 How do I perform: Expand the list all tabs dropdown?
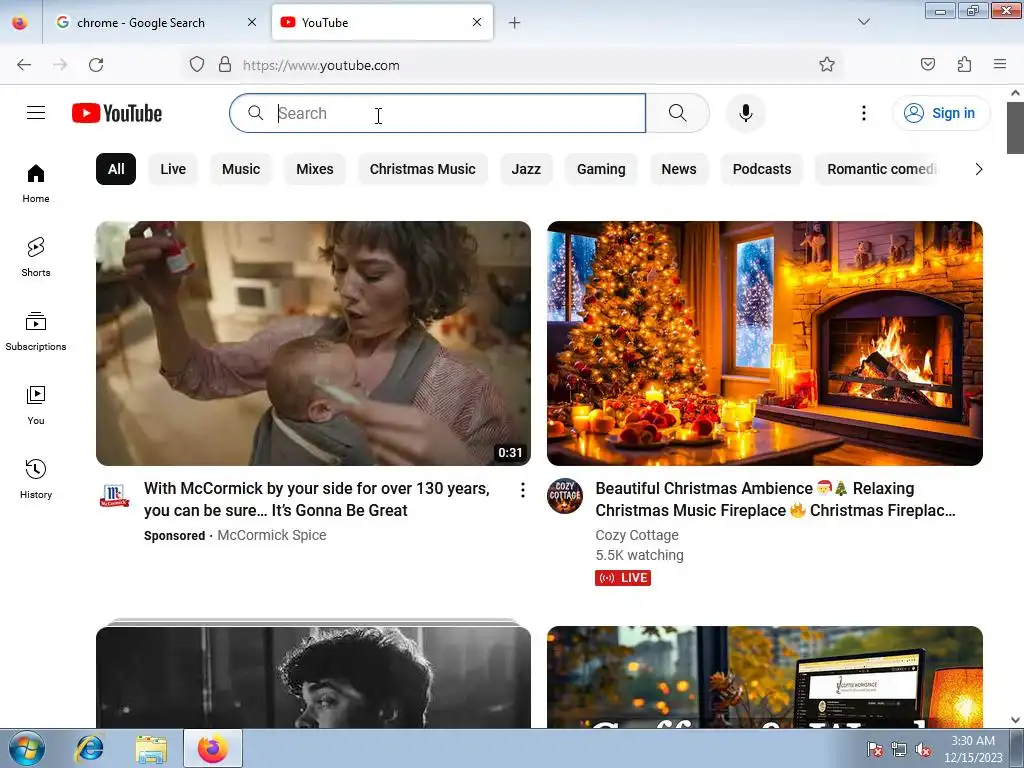863,22
